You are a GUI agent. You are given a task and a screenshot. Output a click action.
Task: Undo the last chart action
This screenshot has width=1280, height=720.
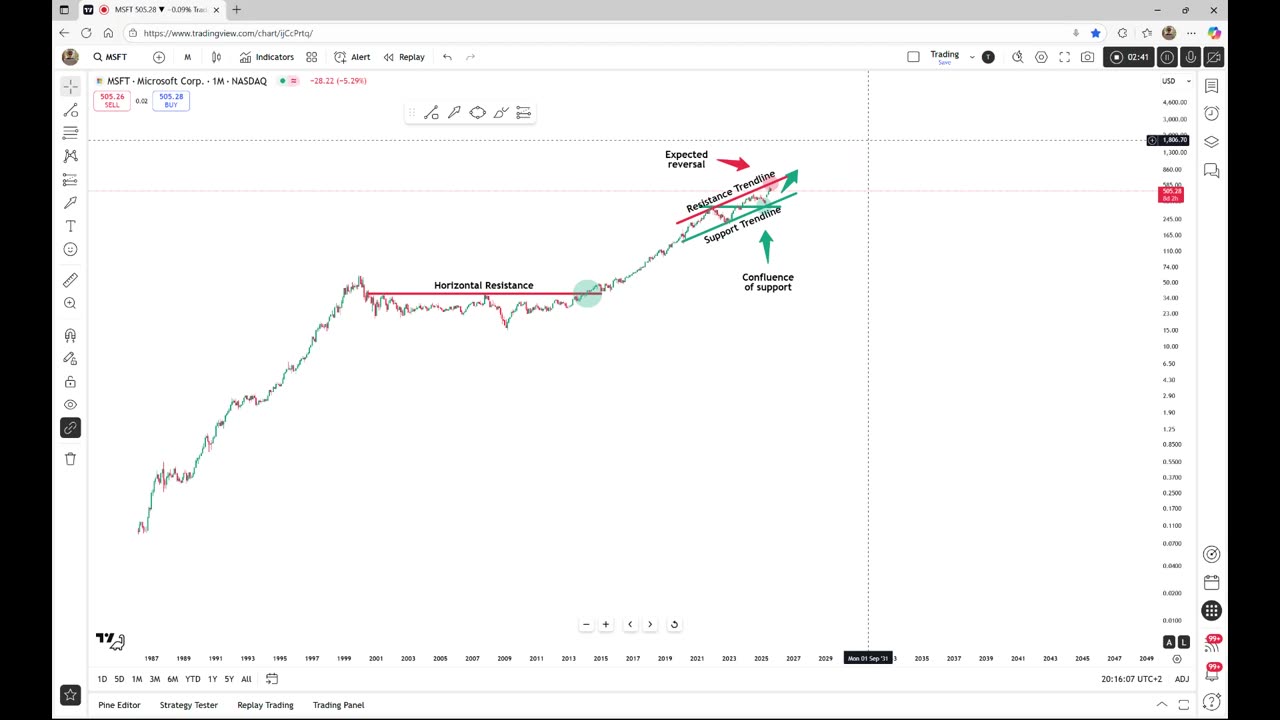click(447, 57)
